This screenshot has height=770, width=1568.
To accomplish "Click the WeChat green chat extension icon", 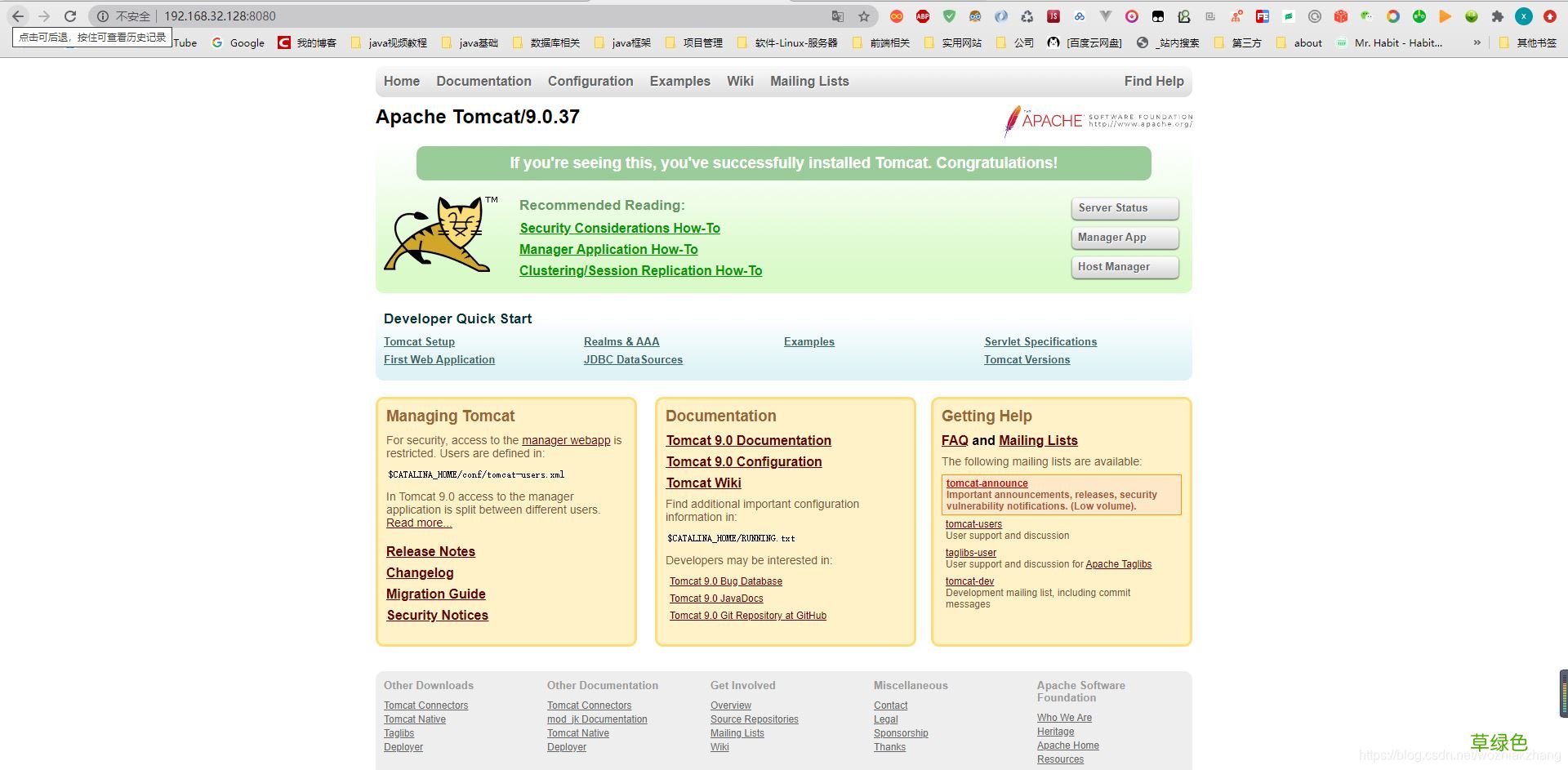I will coord(1367,16).
